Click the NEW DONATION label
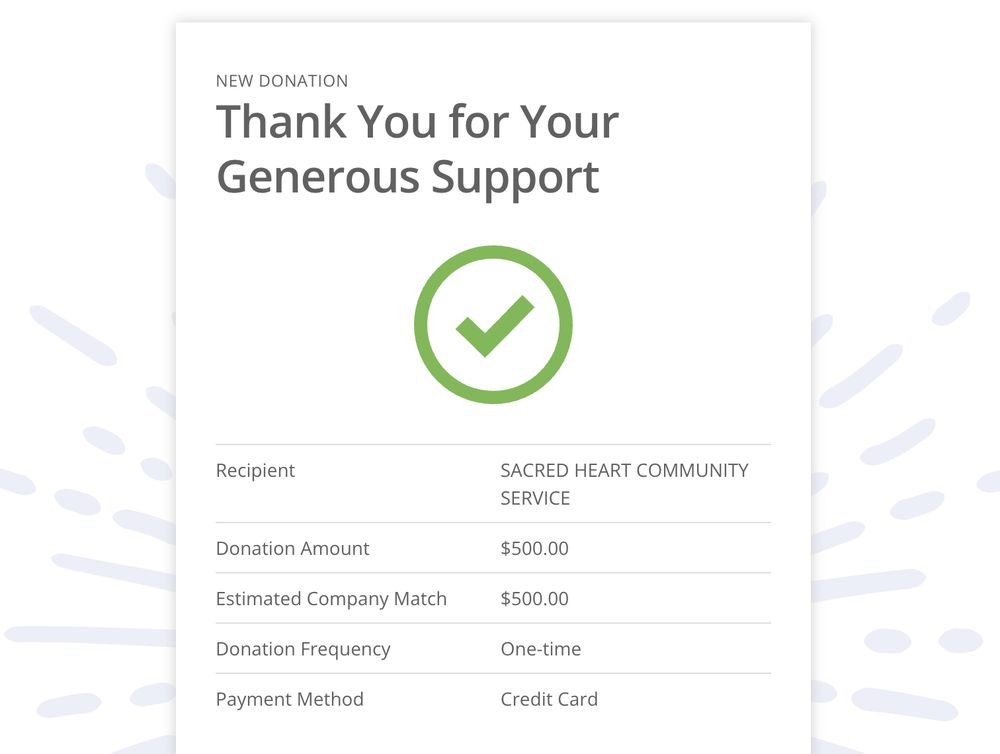Image resolution: width=1000 pixels, height=754 pixels. coord(282,81)
